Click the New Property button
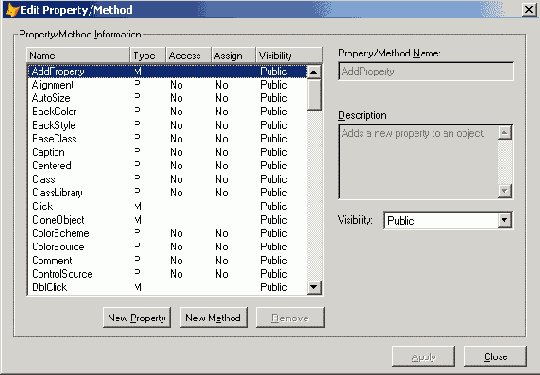The height and width of the screenshot is (375, 540). (x=137, y=317)
